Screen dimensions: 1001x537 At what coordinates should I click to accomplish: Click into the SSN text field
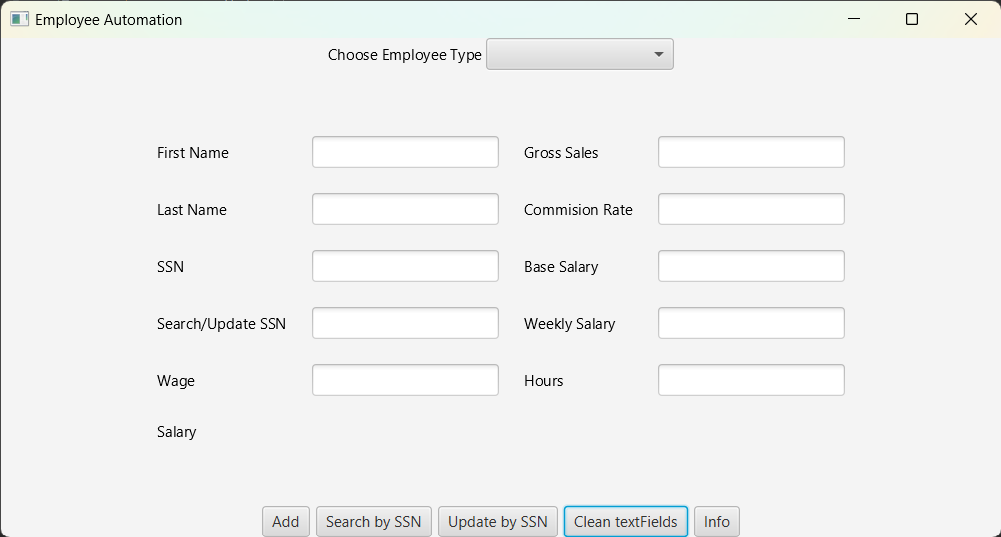coord(405,266)
